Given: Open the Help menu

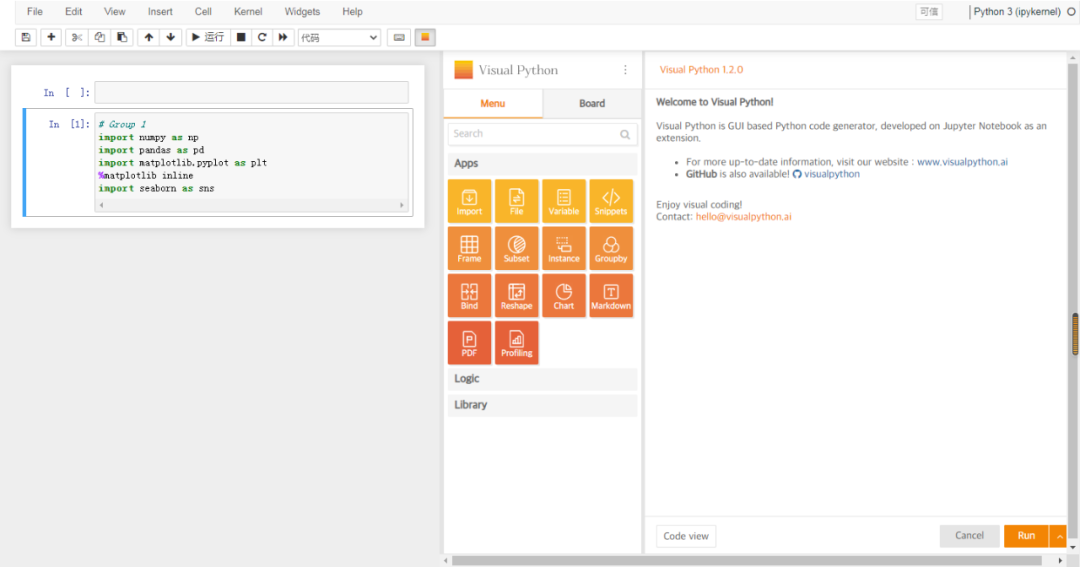Looking at the screenshot, I should [x=352, y=12].
